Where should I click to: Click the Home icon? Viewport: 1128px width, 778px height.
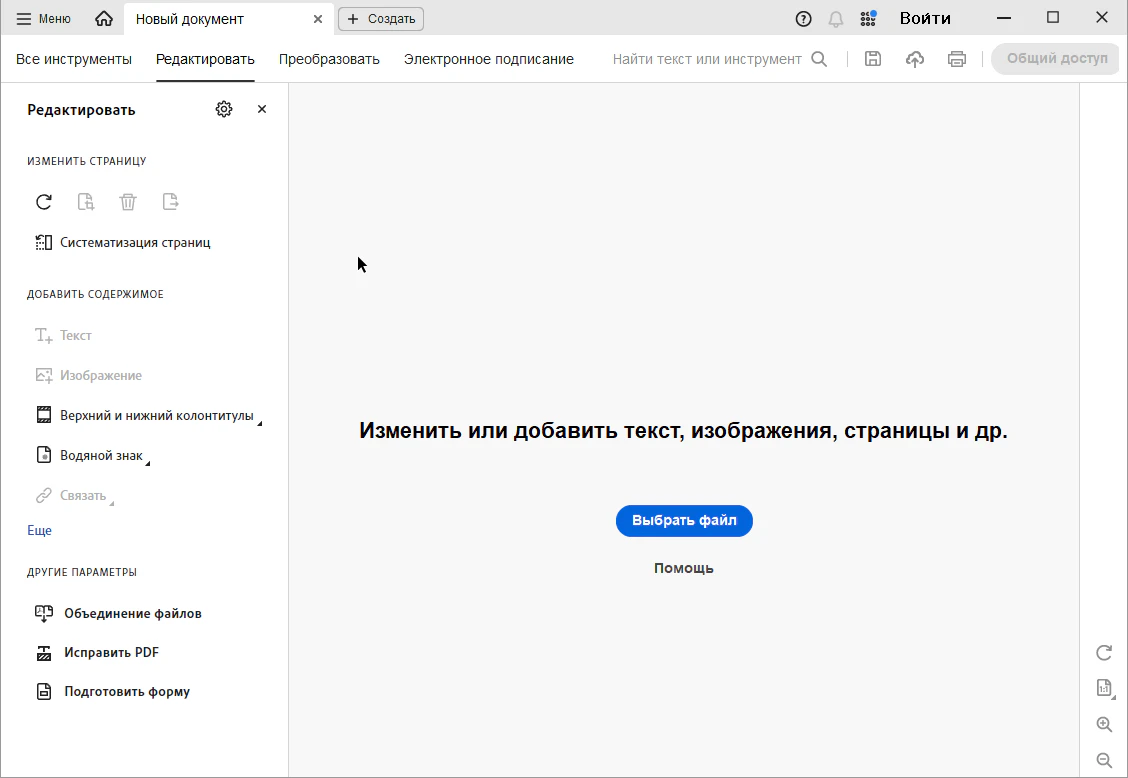pyautogui.click(x=104, y=19)
